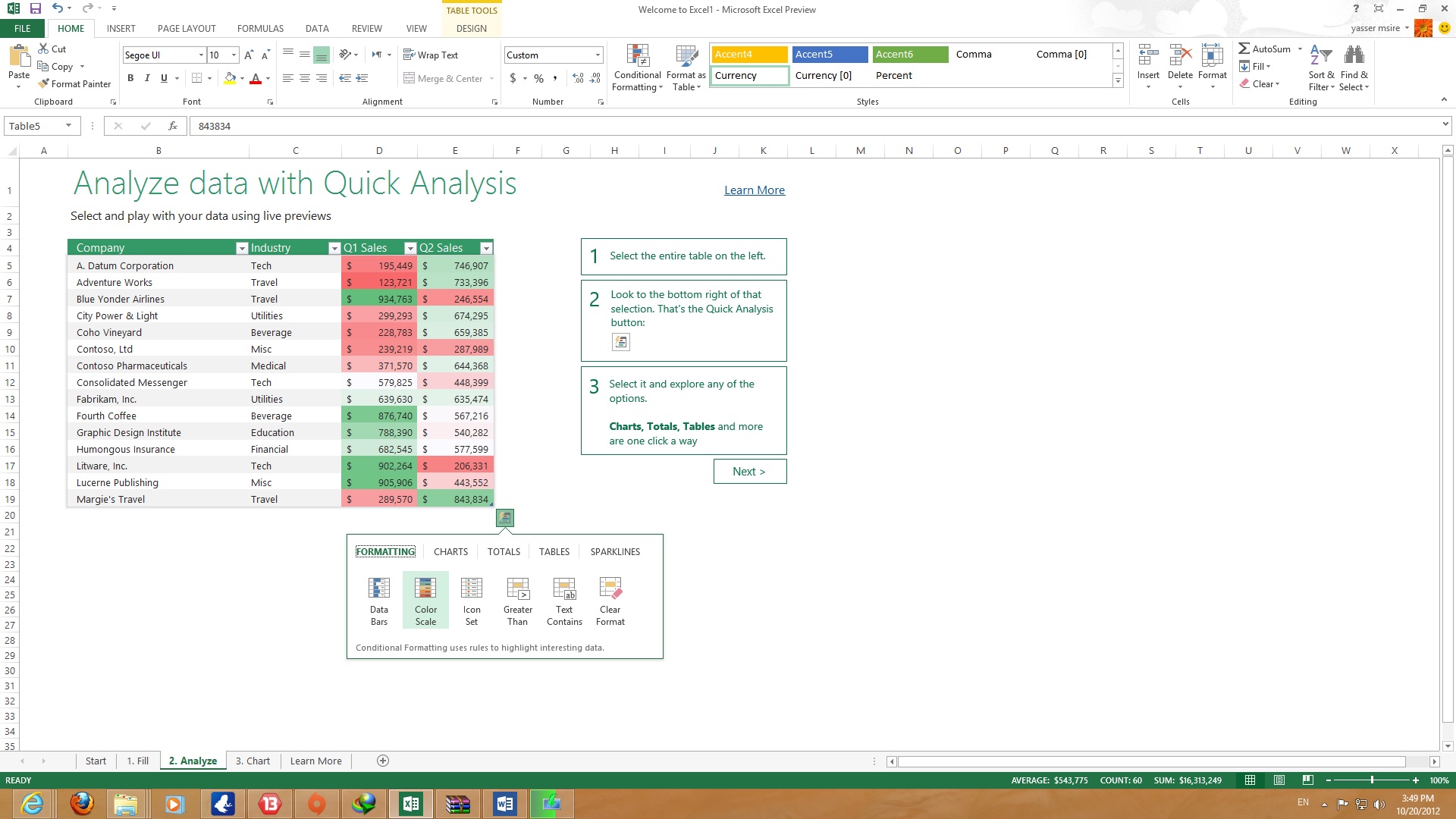Viewport: 1456px width, 819px height.
Task: Open the Conditional Formatting menu
Action: click(638, 67)
